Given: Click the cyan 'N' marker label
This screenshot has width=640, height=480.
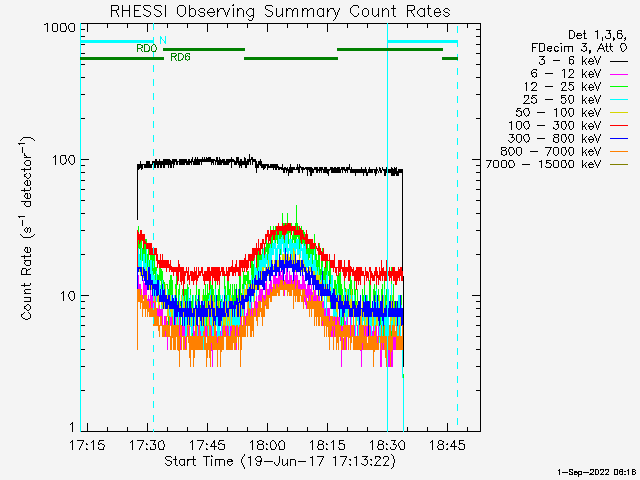Looking at the screenshot, I should pos(163,40).
